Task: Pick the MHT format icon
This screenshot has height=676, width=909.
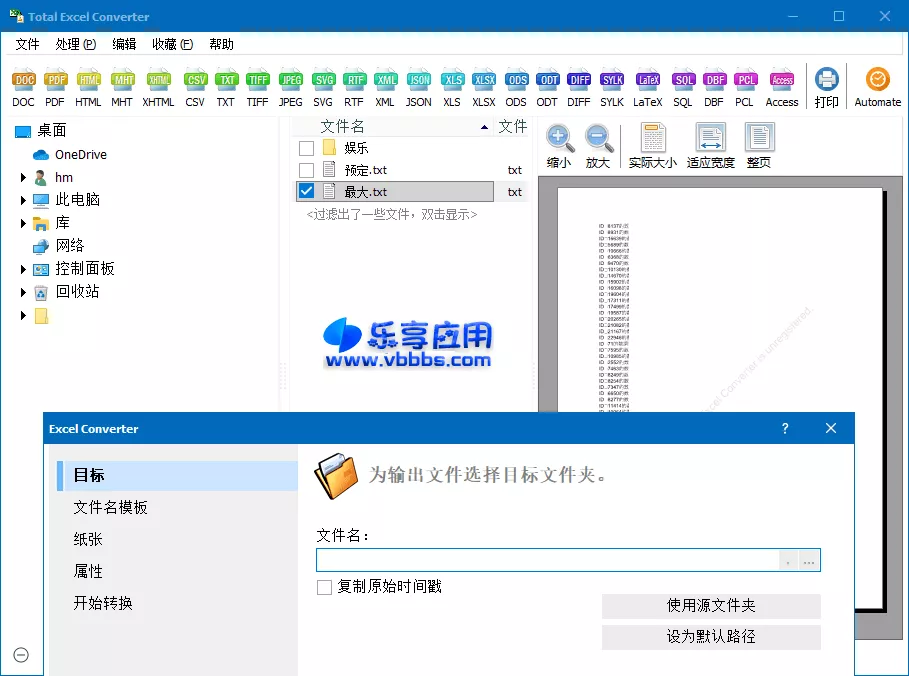Action: click(x=122, y=80)
